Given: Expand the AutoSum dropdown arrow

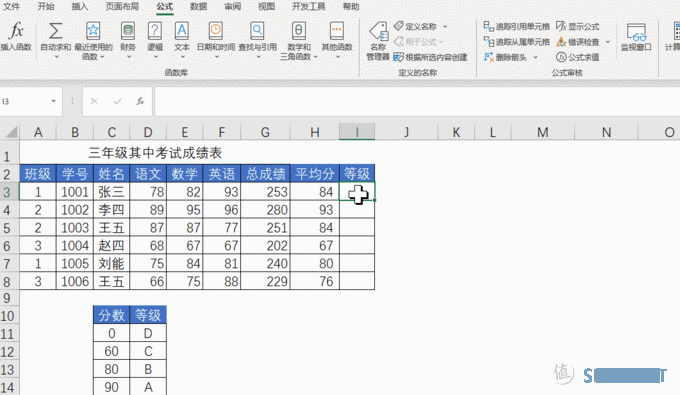Looking at the screenshot, I should pyautogui.click(x=56, y=57).
